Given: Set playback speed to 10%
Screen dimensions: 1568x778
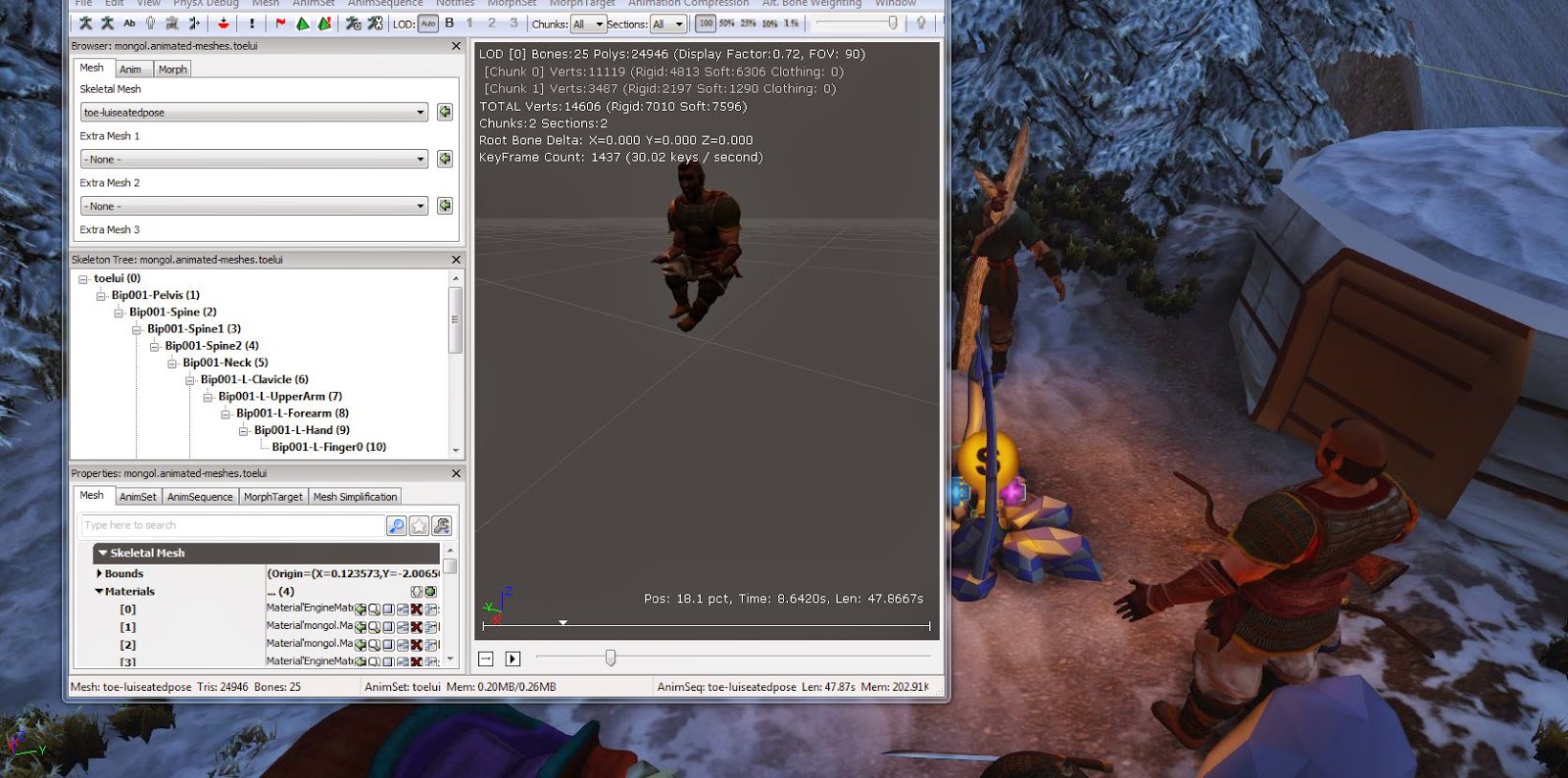Looking at the screenshot, I should coord(770,24).
